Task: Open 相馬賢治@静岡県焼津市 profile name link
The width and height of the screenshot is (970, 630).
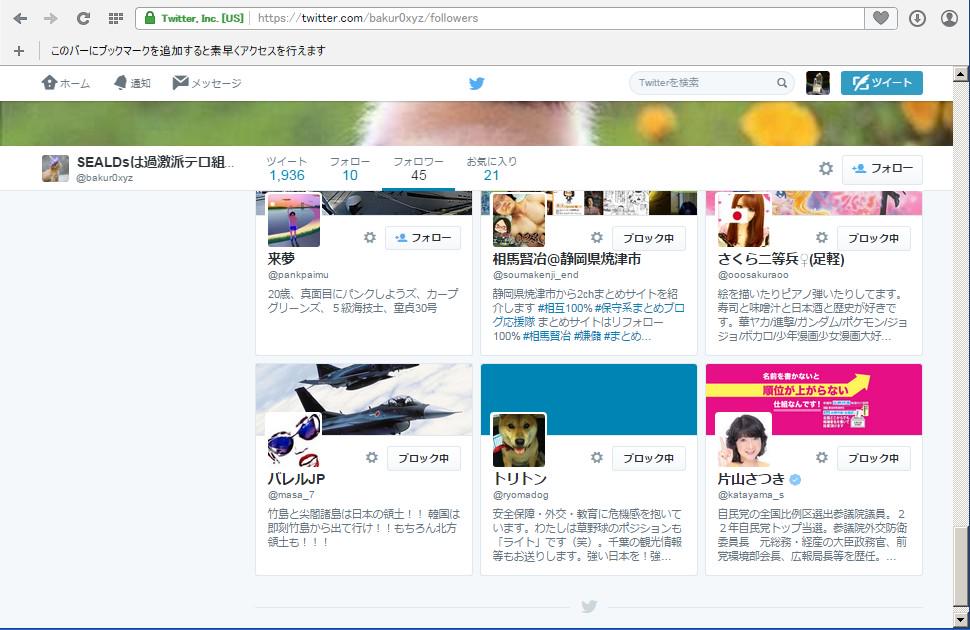Action: tap(567, 259)
